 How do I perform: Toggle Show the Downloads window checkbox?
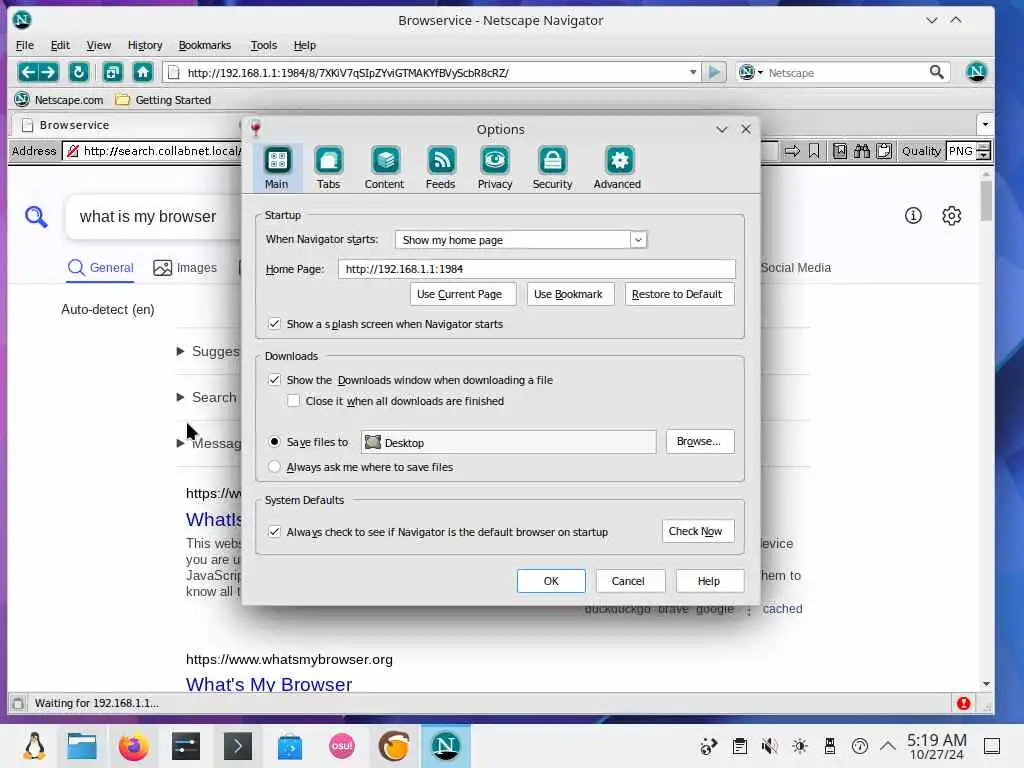(274, 380)
